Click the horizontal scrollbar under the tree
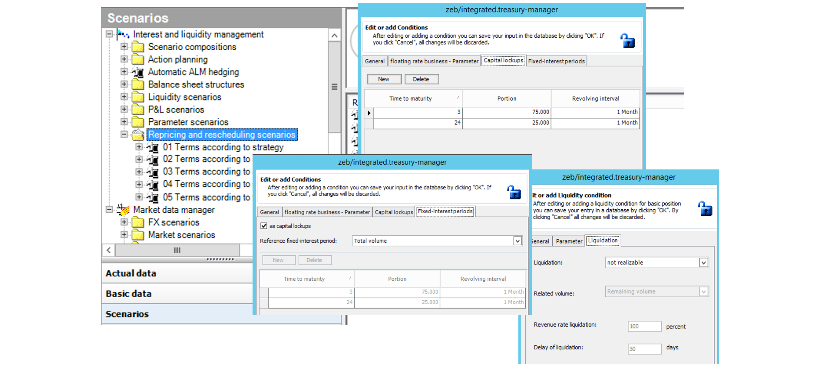825x365 pixels. click(x=177, y=250)
